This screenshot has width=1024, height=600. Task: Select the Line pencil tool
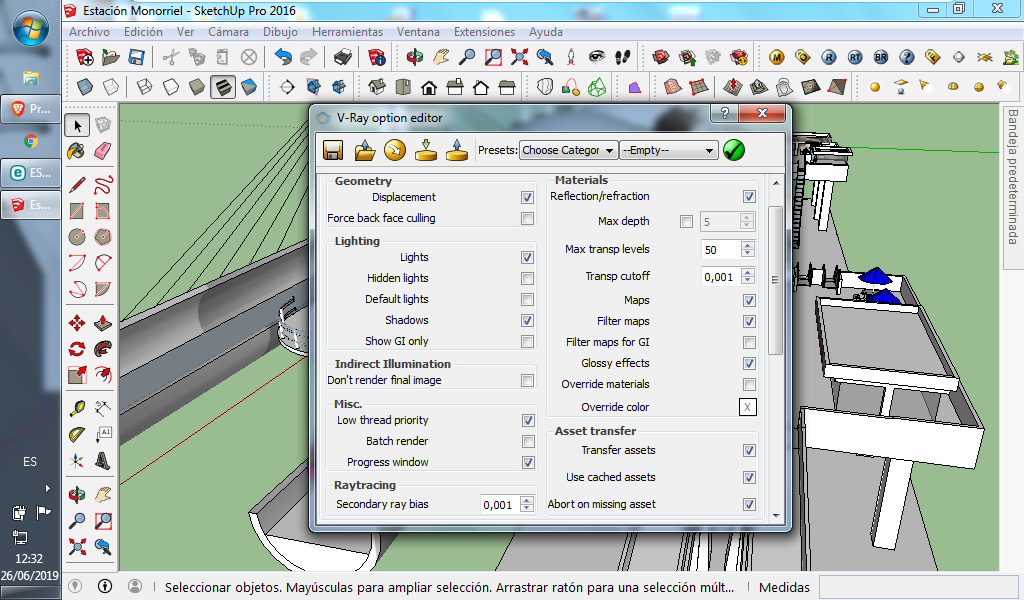(77, 185)
